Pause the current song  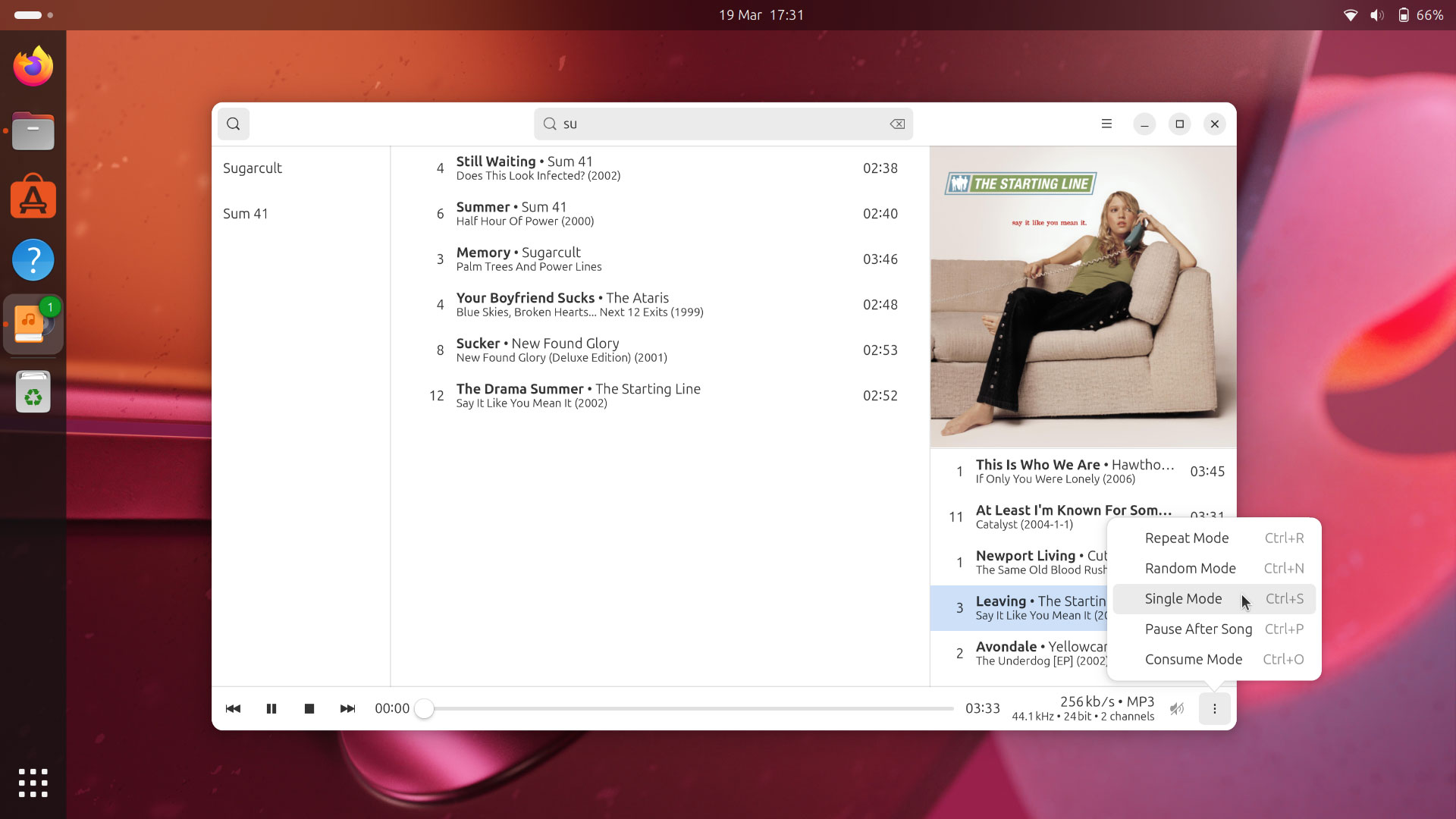[271, 708]
